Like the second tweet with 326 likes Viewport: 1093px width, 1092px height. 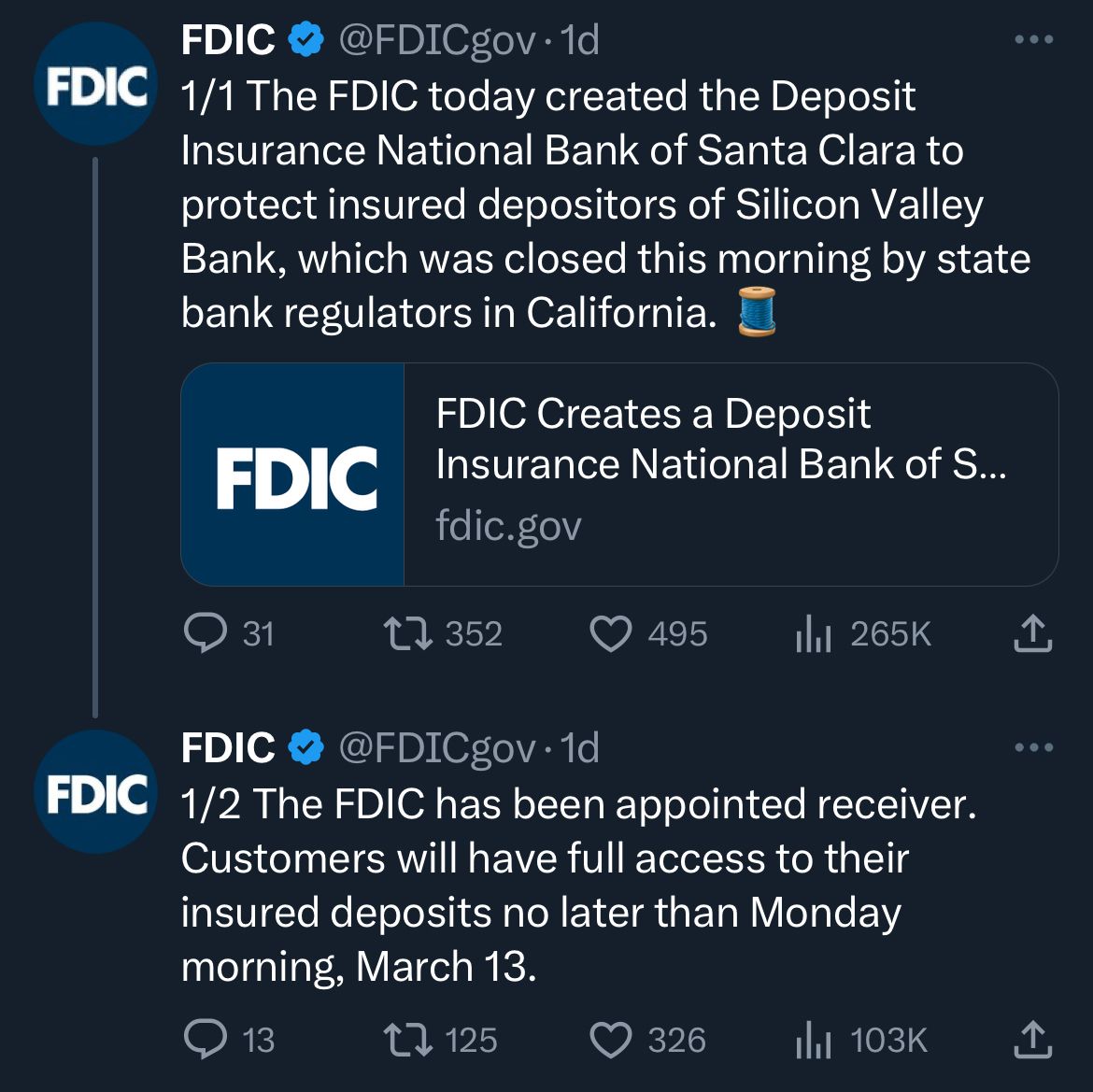coord(611,1040)
